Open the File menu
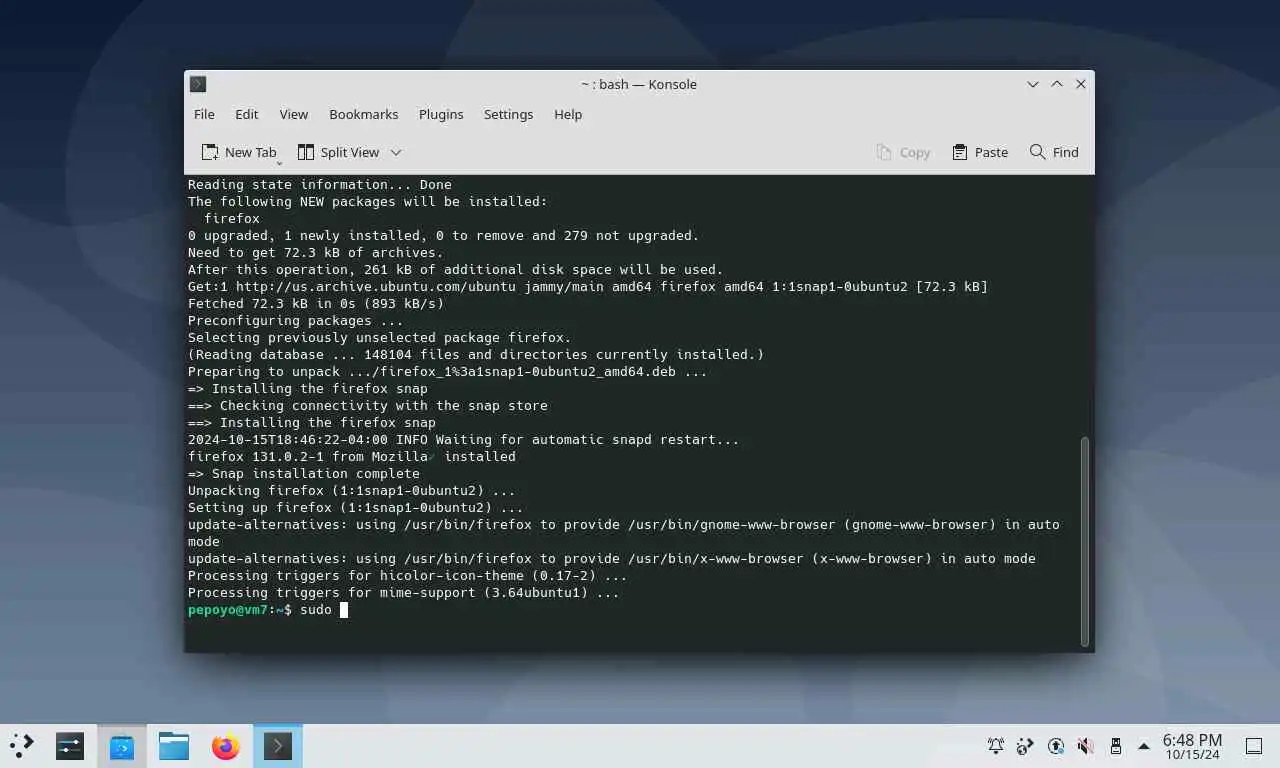The height and width of the screenshot is (768, 1280). (204, 114)
